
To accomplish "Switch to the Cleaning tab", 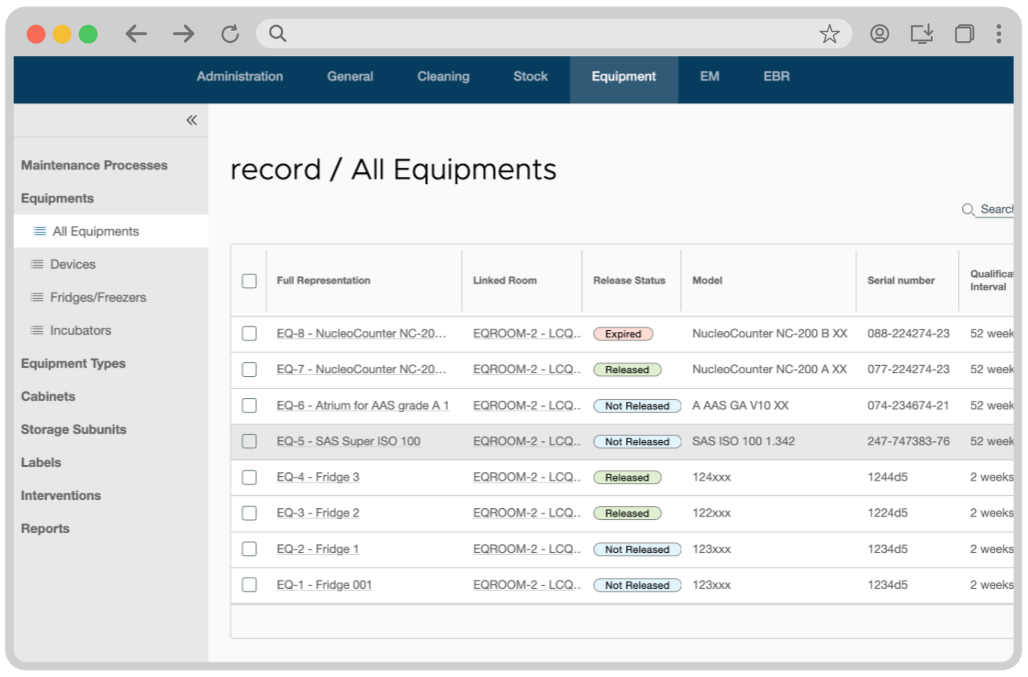I will coord(443,77).
